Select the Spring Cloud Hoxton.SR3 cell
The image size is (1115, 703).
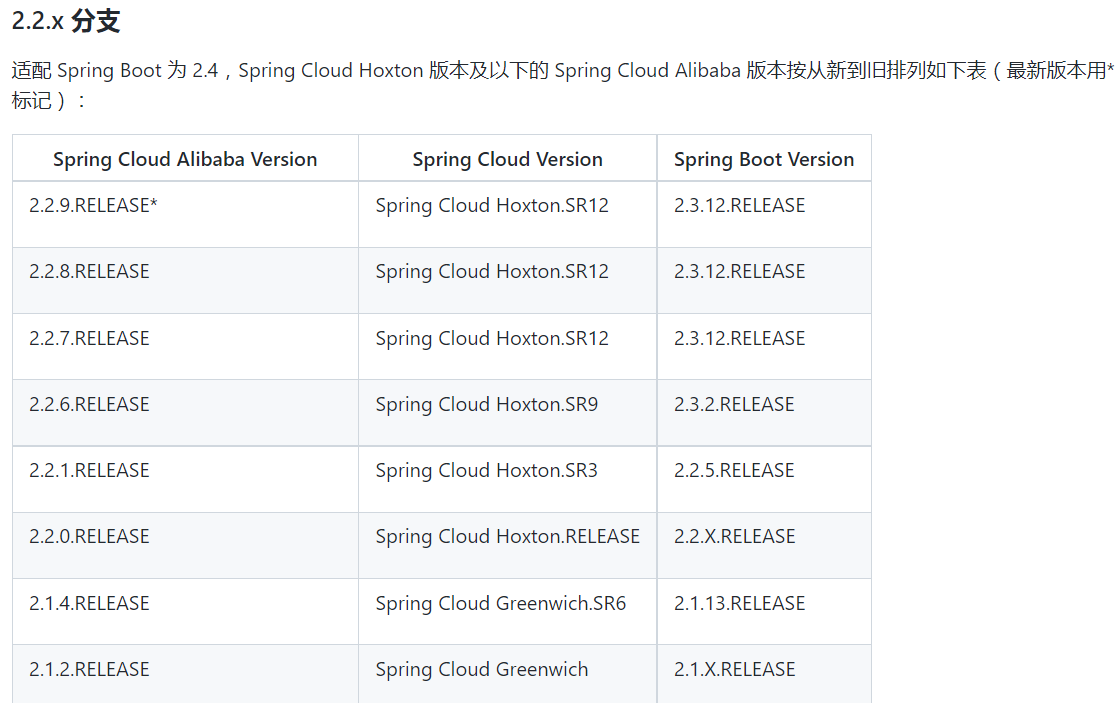coord(487,471)
